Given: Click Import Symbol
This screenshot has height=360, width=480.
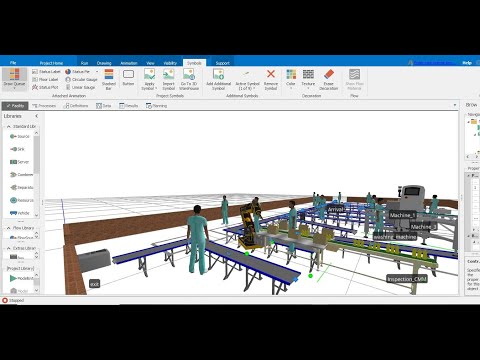Looking at the screenshot, I should click(x=168, y=79).
